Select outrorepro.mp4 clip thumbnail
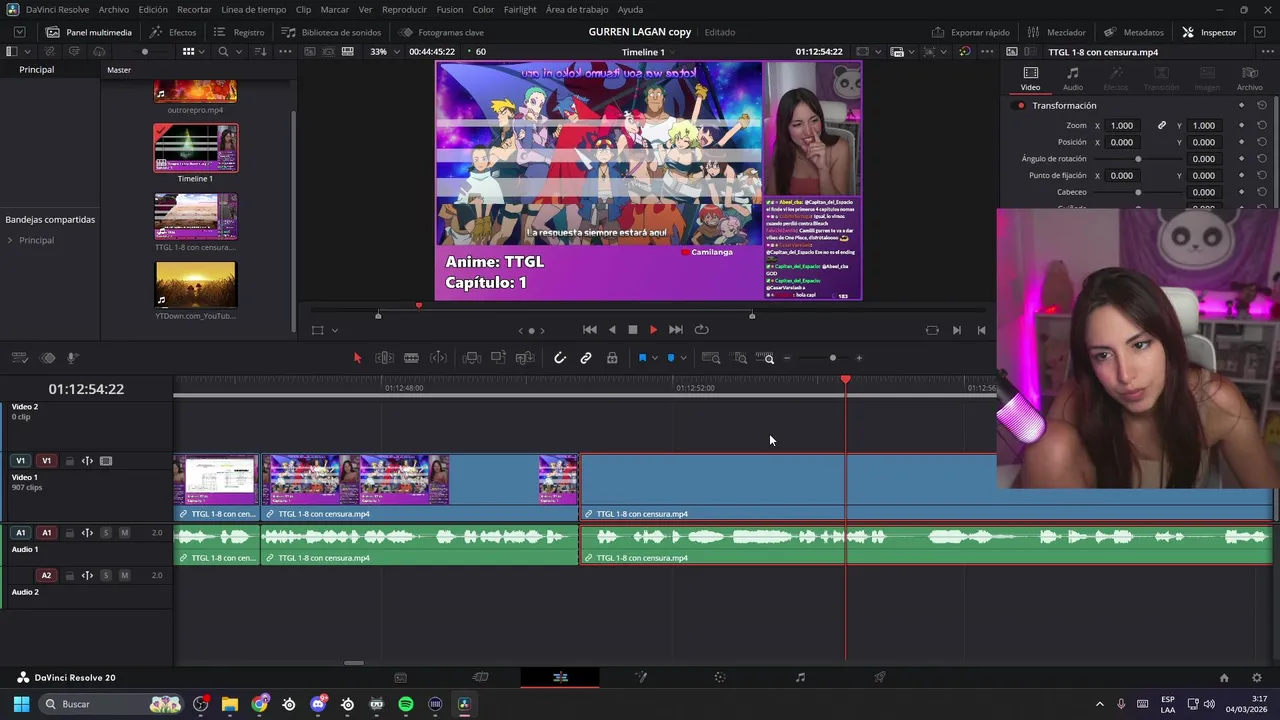Image resolution: width=1280 pixels, height=720 pixels. pos(196,93)
